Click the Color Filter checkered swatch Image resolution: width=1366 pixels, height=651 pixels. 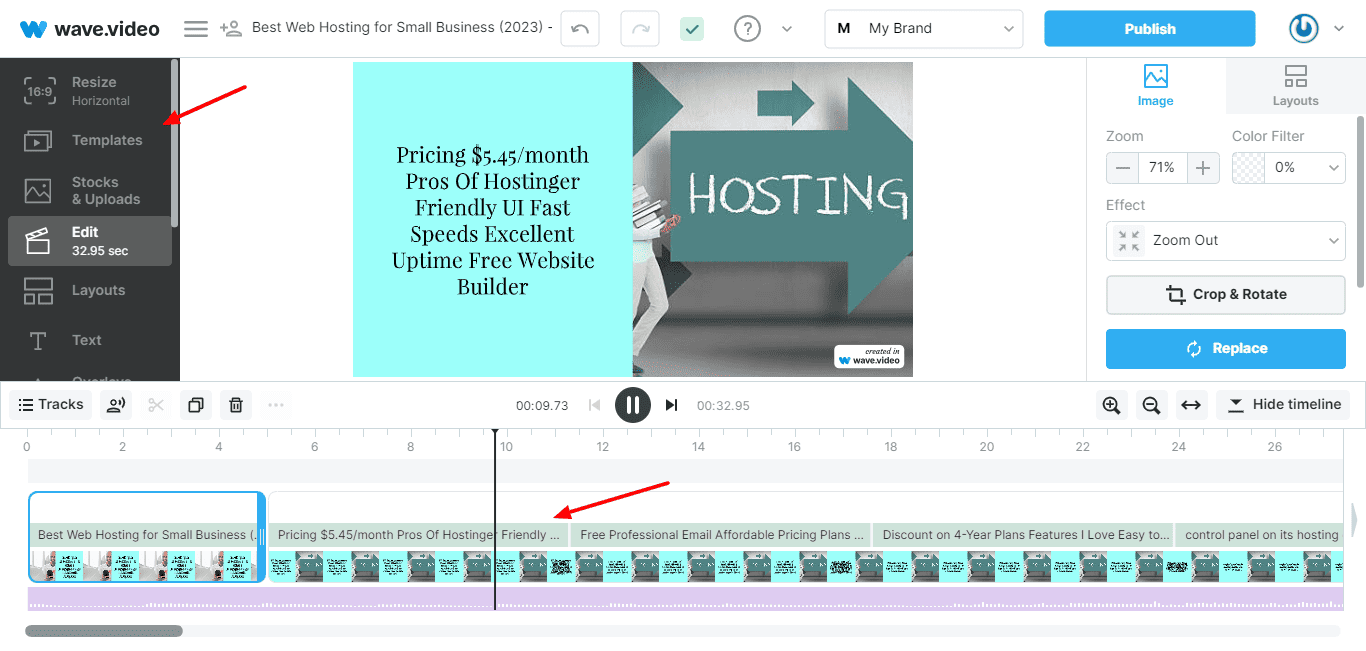click(x=1248, y=168)
